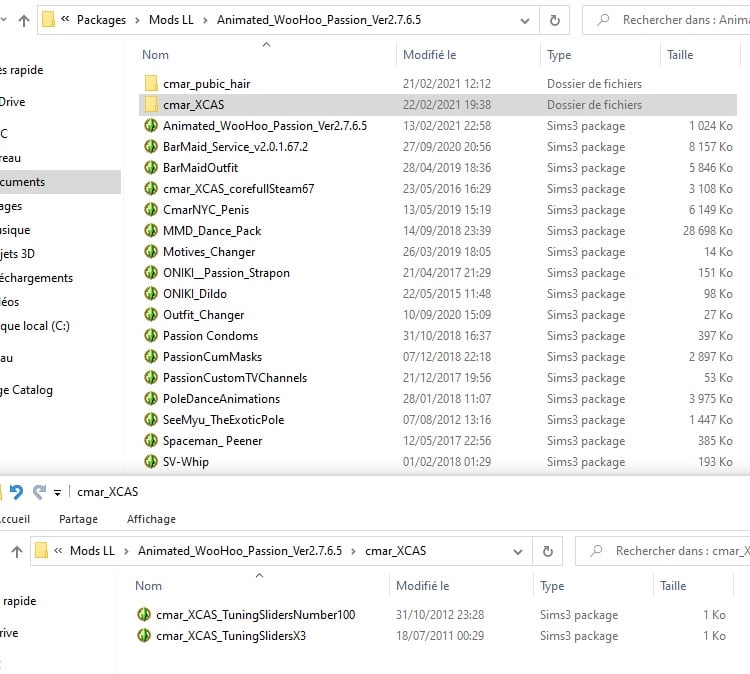This screenshot has height=674, width=750.
Task: Click the search box in cmar_XCAS window
Action: point(663,552)
